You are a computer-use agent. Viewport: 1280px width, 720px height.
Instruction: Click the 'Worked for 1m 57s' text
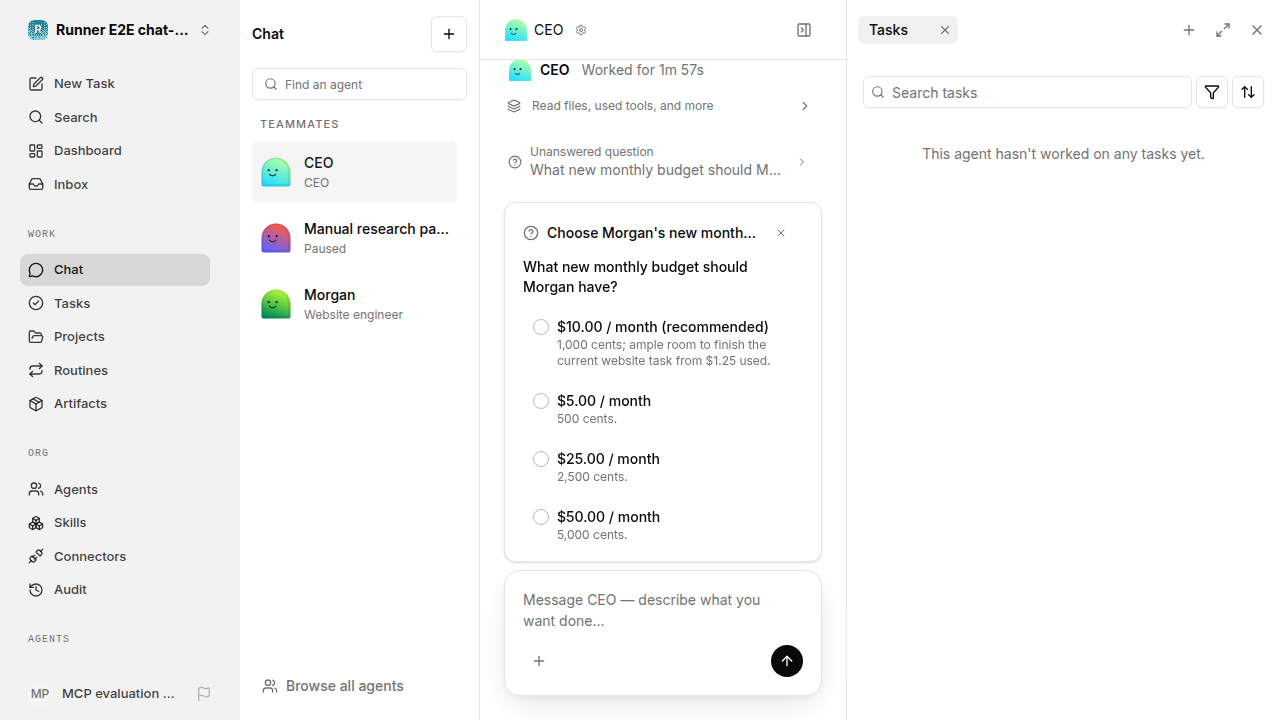coord(643,70)
